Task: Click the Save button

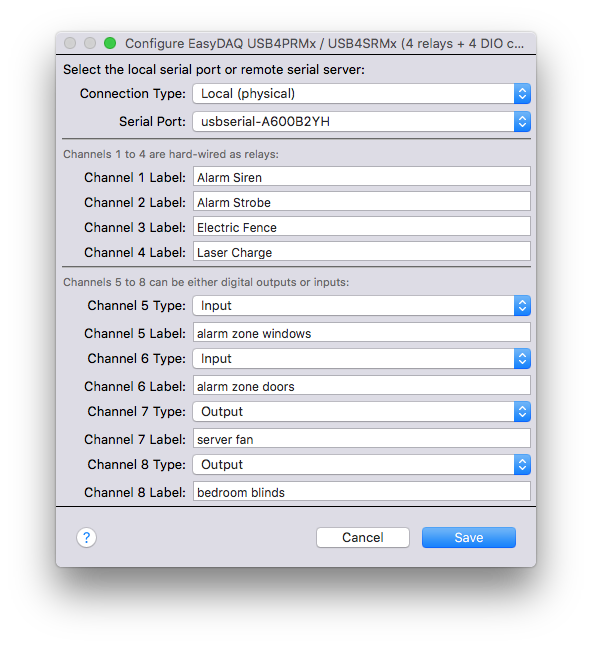Action: (469, 538)
